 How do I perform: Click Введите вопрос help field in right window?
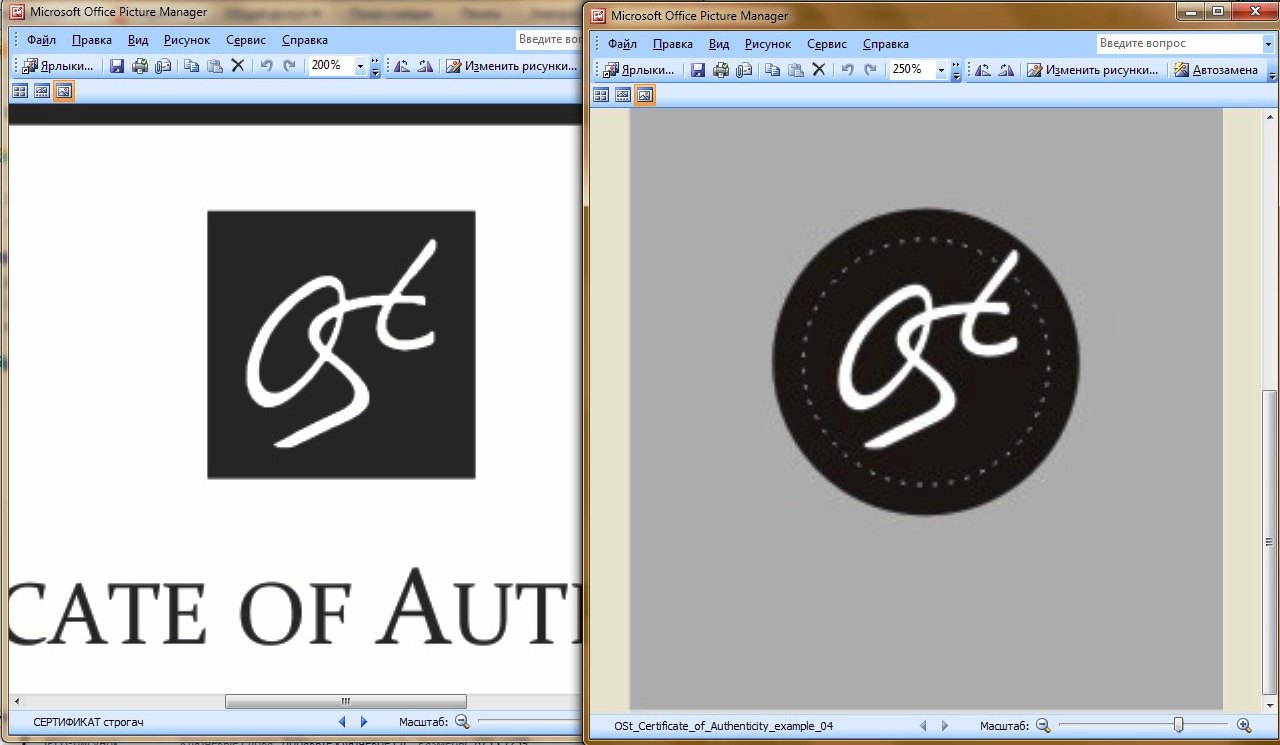(1178, 44)
